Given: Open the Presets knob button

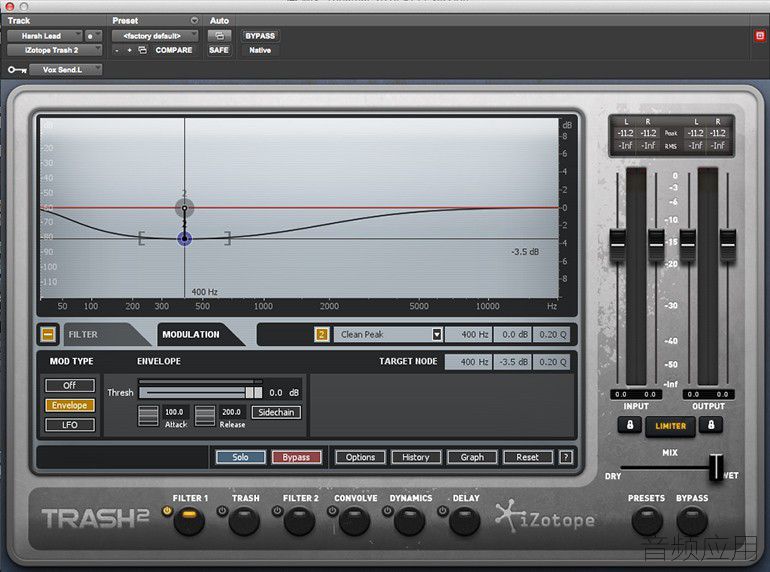Looking at the screenshot, I should point(647,521).
